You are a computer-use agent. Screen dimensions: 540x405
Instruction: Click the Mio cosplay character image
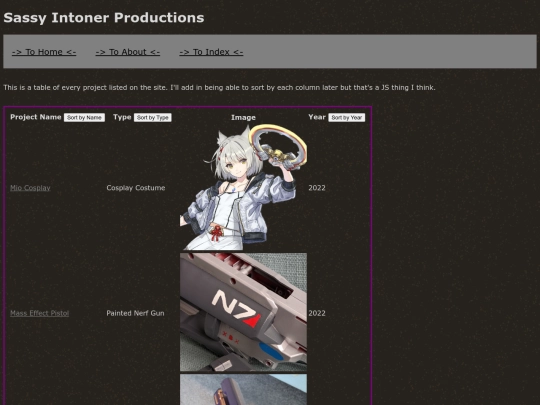[x=243, y=187]
